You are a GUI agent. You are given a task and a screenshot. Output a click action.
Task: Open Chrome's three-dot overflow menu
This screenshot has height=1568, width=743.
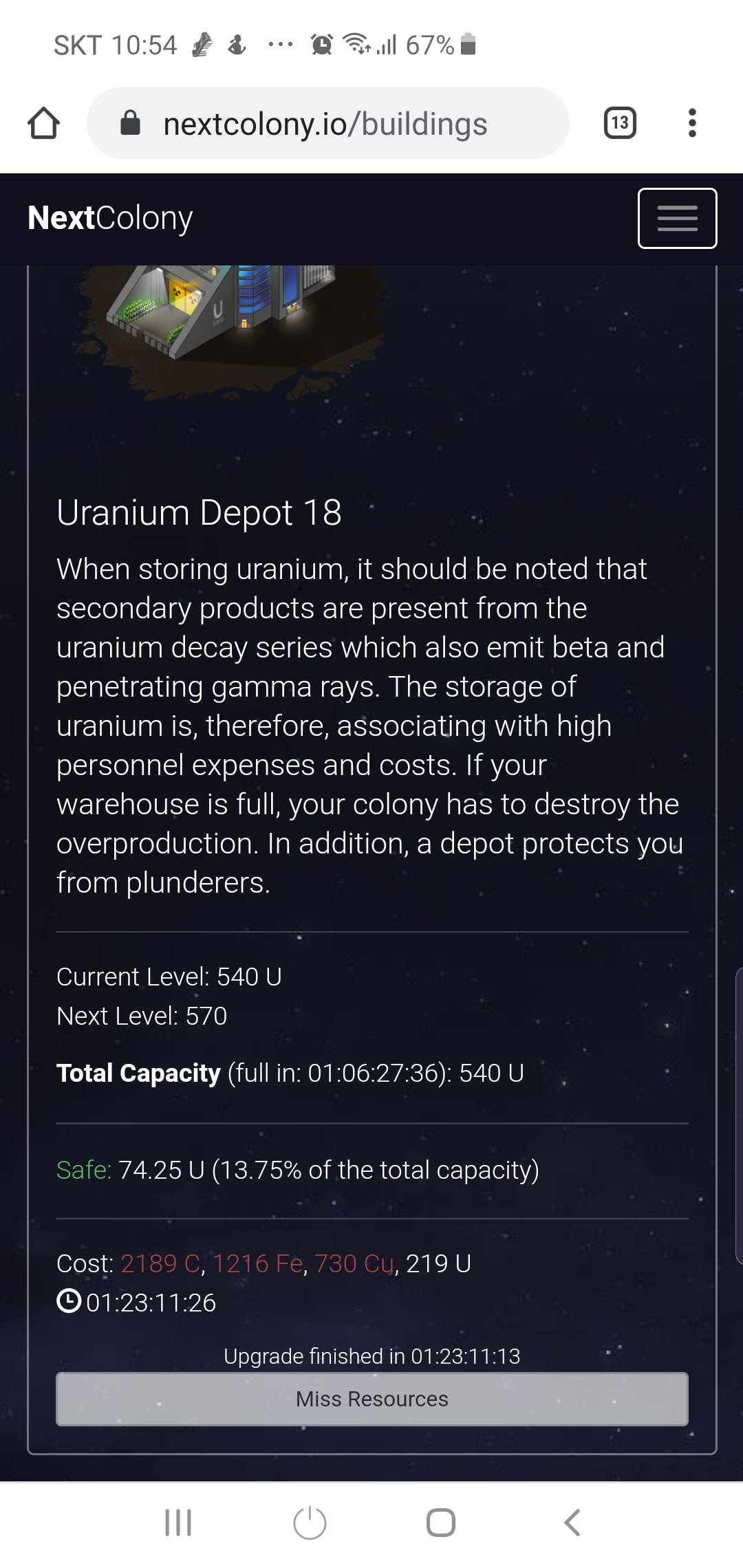pos(692,123)
